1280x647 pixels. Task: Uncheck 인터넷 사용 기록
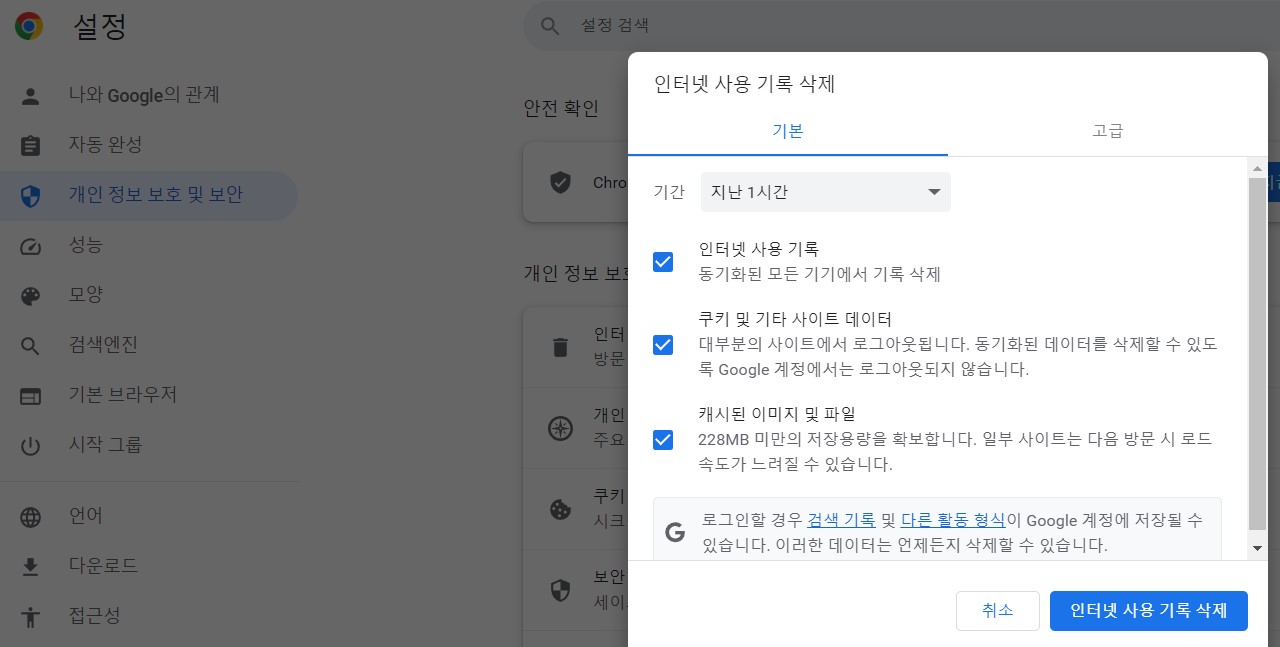pos(663,262)
